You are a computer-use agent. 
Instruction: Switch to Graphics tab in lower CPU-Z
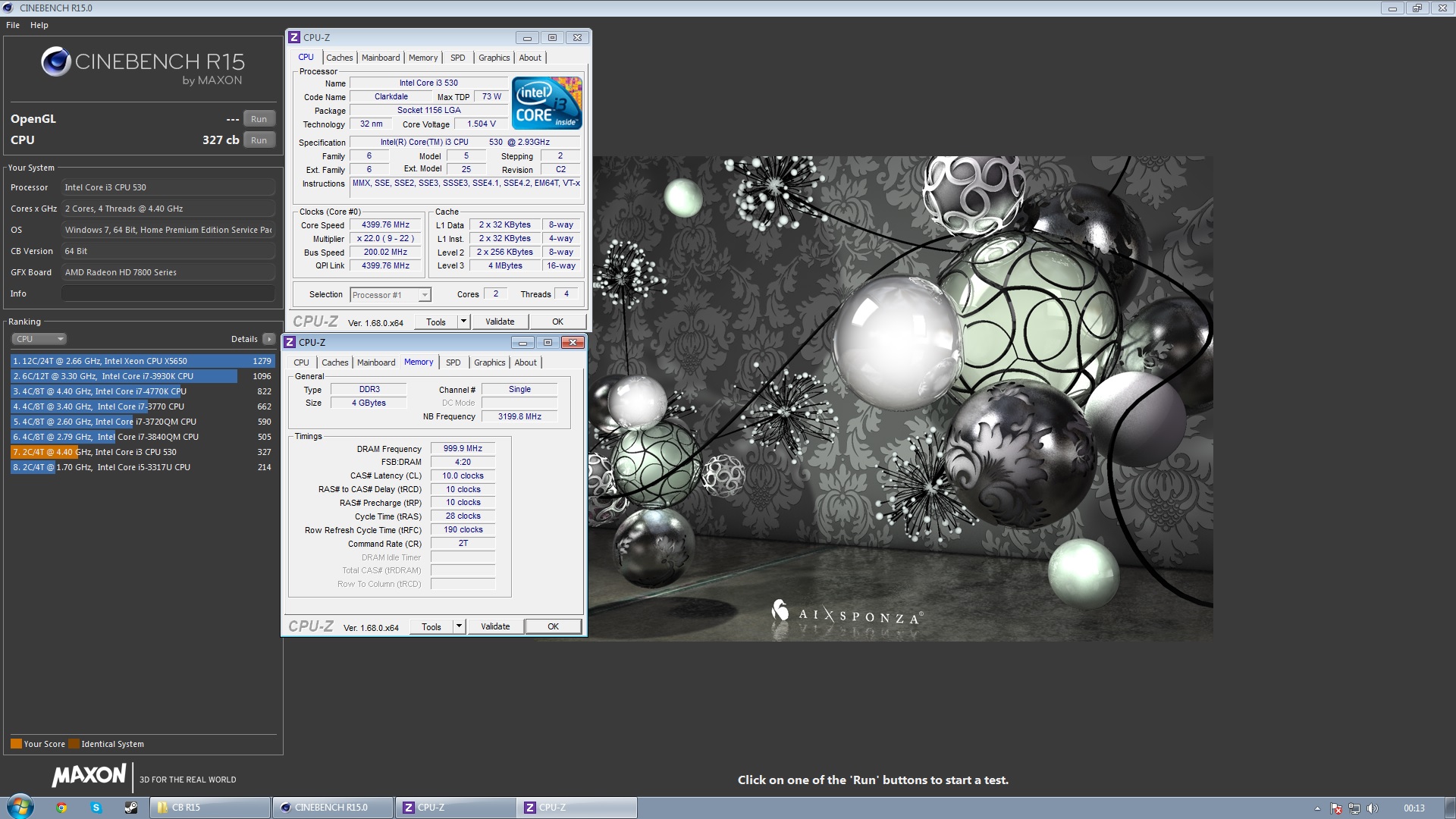click(490, 362)
